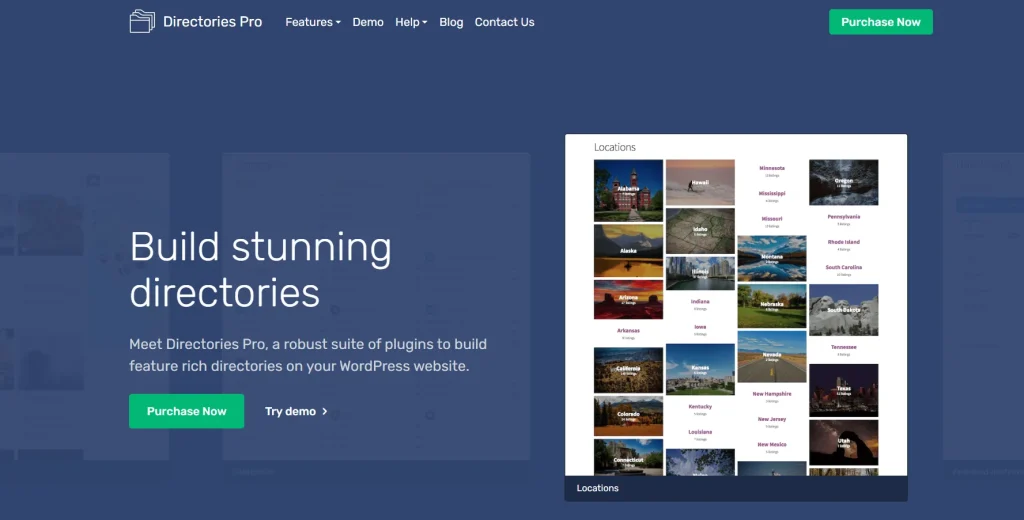Viewport: 1024px width, 520px height.
Task: Open the Hawaii location thumbnail
Action: coord(700,182)
